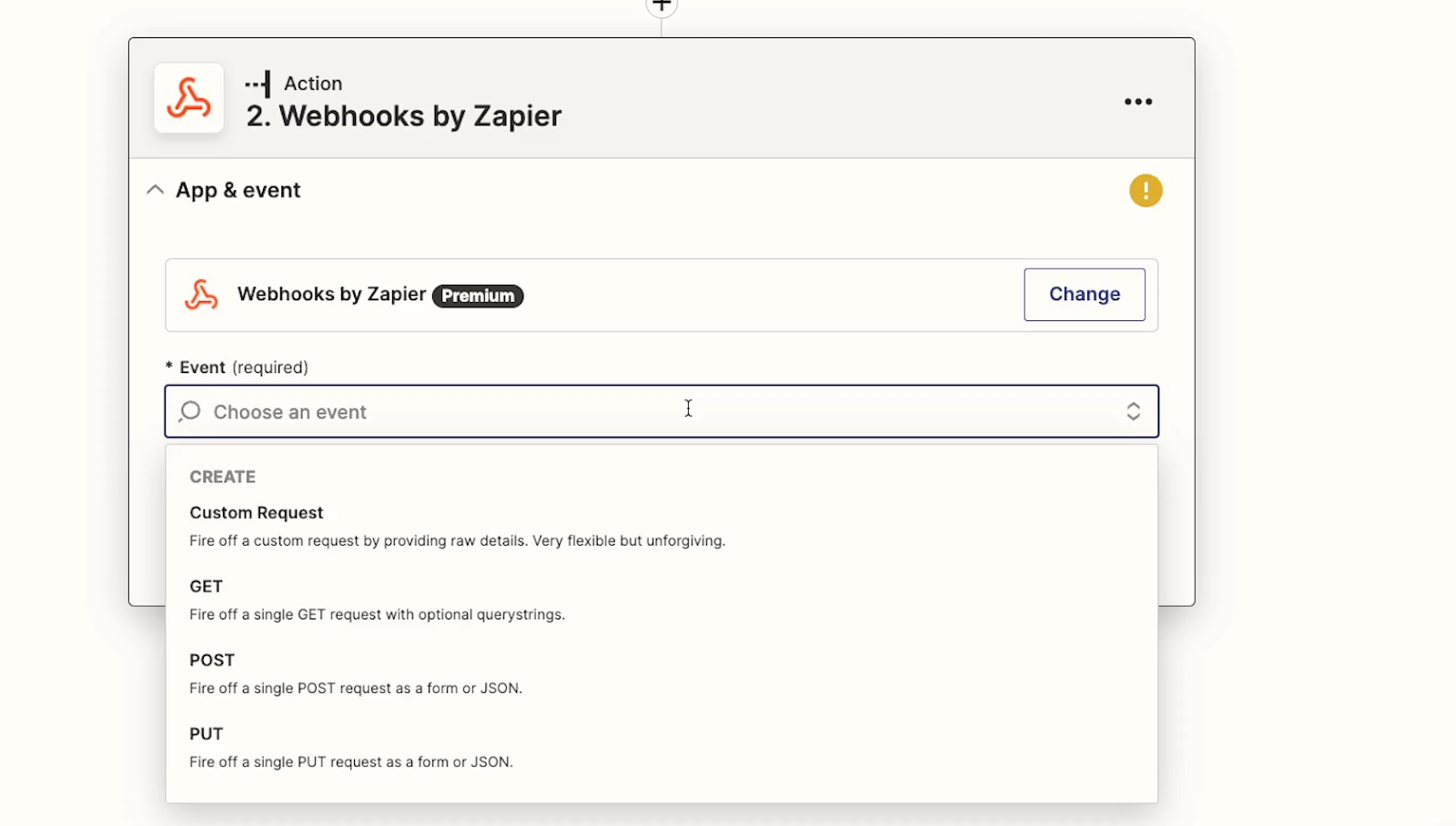The image size is (1456, 826).
Task: Toggle the Event dropdown arrows
Action: coord(1133,411)
